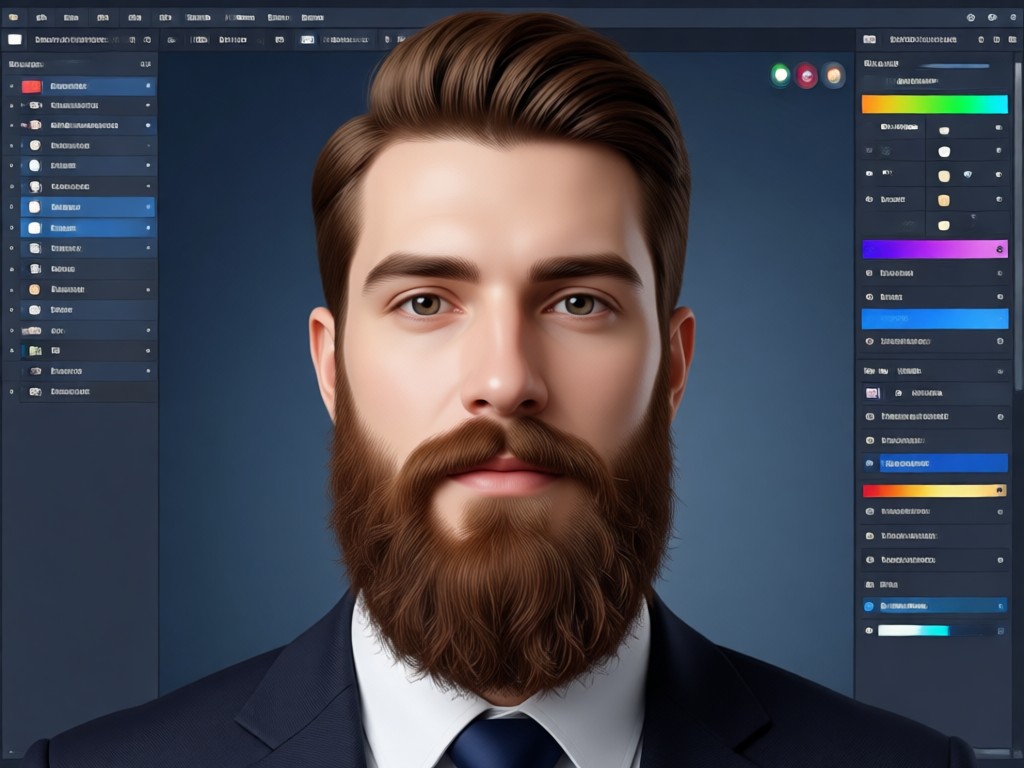Click the leftmost yellow icon in the top menu bar
The height and width of the screenshot is (768, 1024).
(13, 18)
